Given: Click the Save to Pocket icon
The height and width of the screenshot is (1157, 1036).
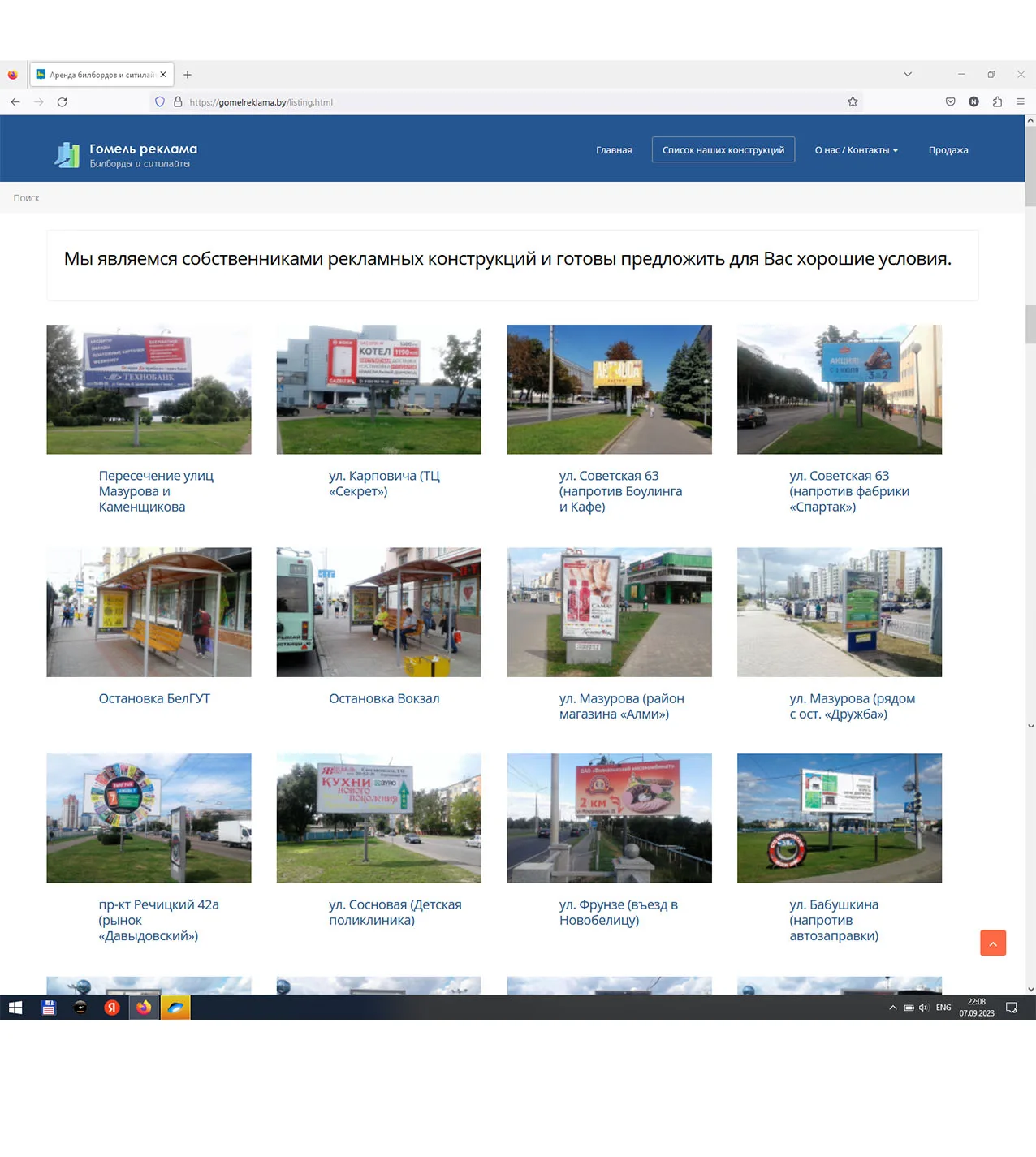Looking at the screenshot, I should pos(950,102).
